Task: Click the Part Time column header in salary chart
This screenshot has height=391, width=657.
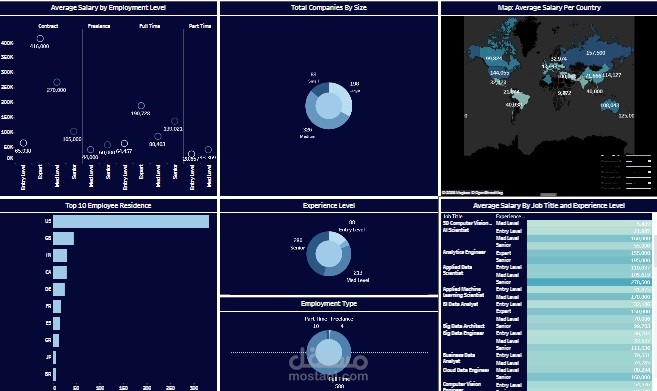Action: 200,26
